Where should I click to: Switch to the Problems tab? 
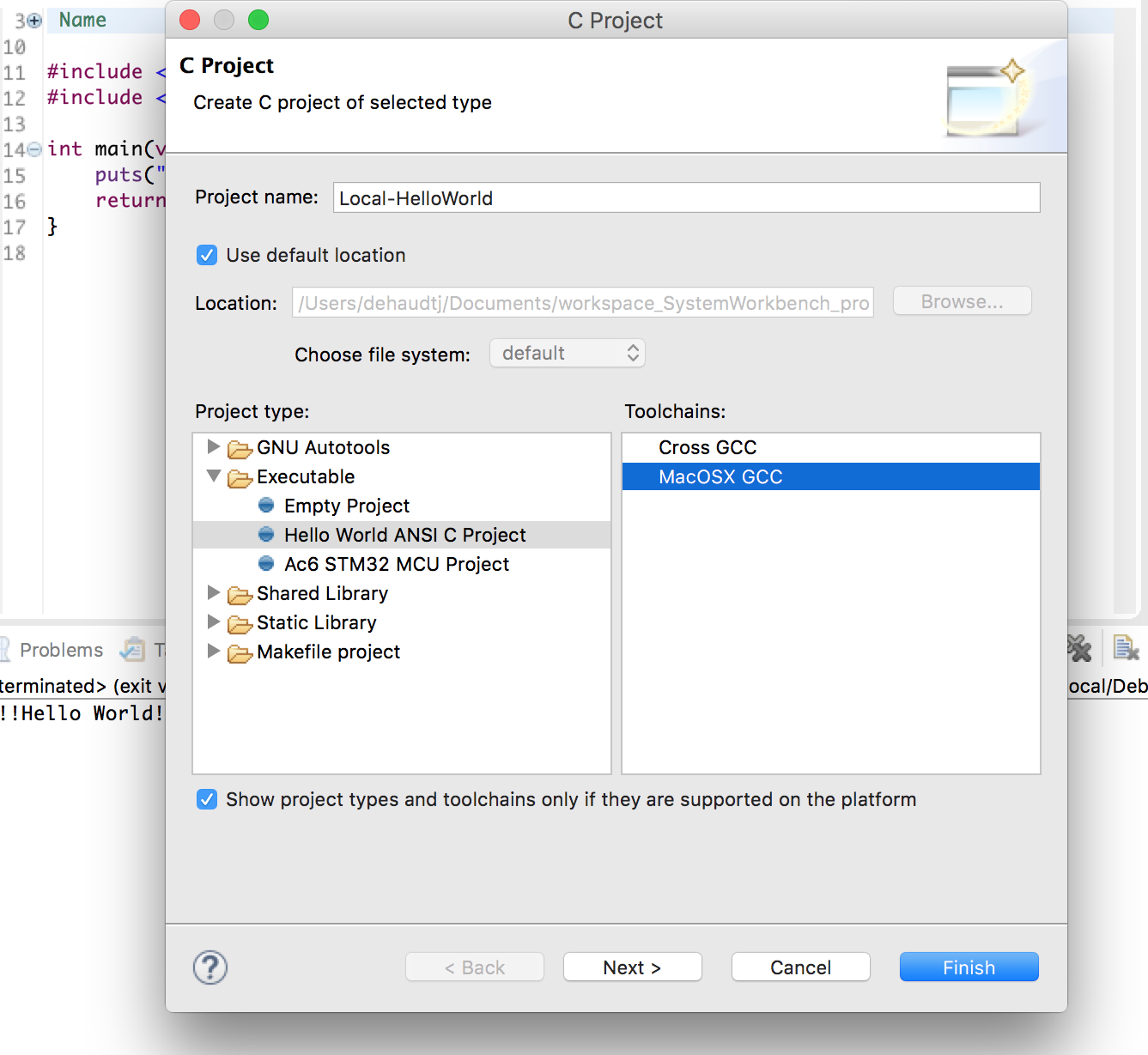coord(61,650)
